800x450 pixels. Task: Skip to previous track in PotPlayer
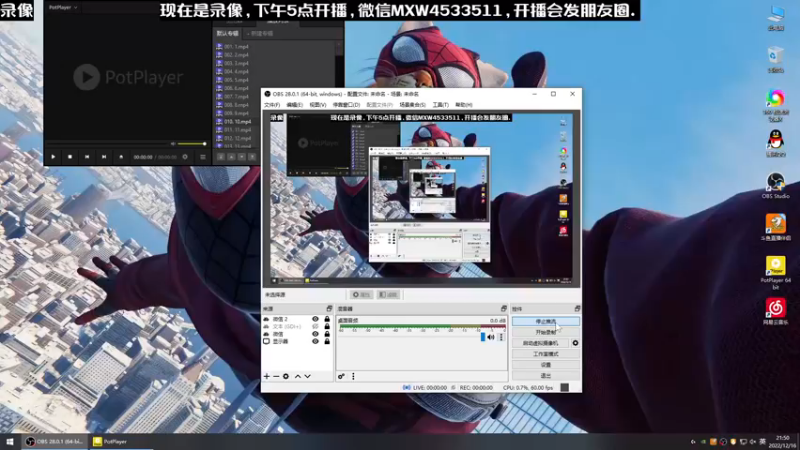[x=87, y=157]
